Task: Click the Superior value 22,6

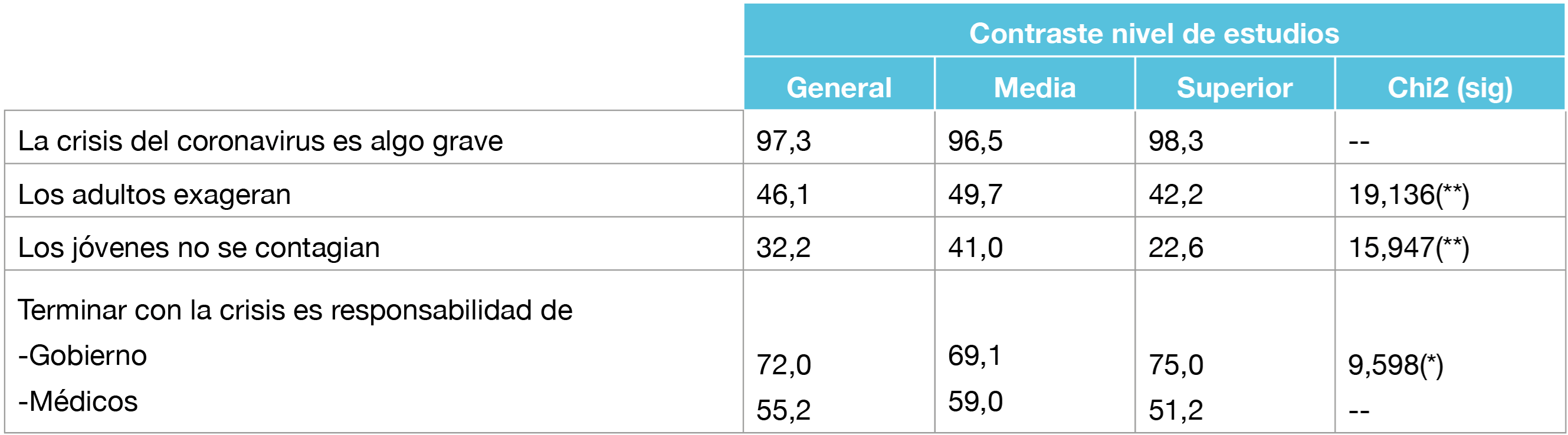Action: click(1175, 248)
